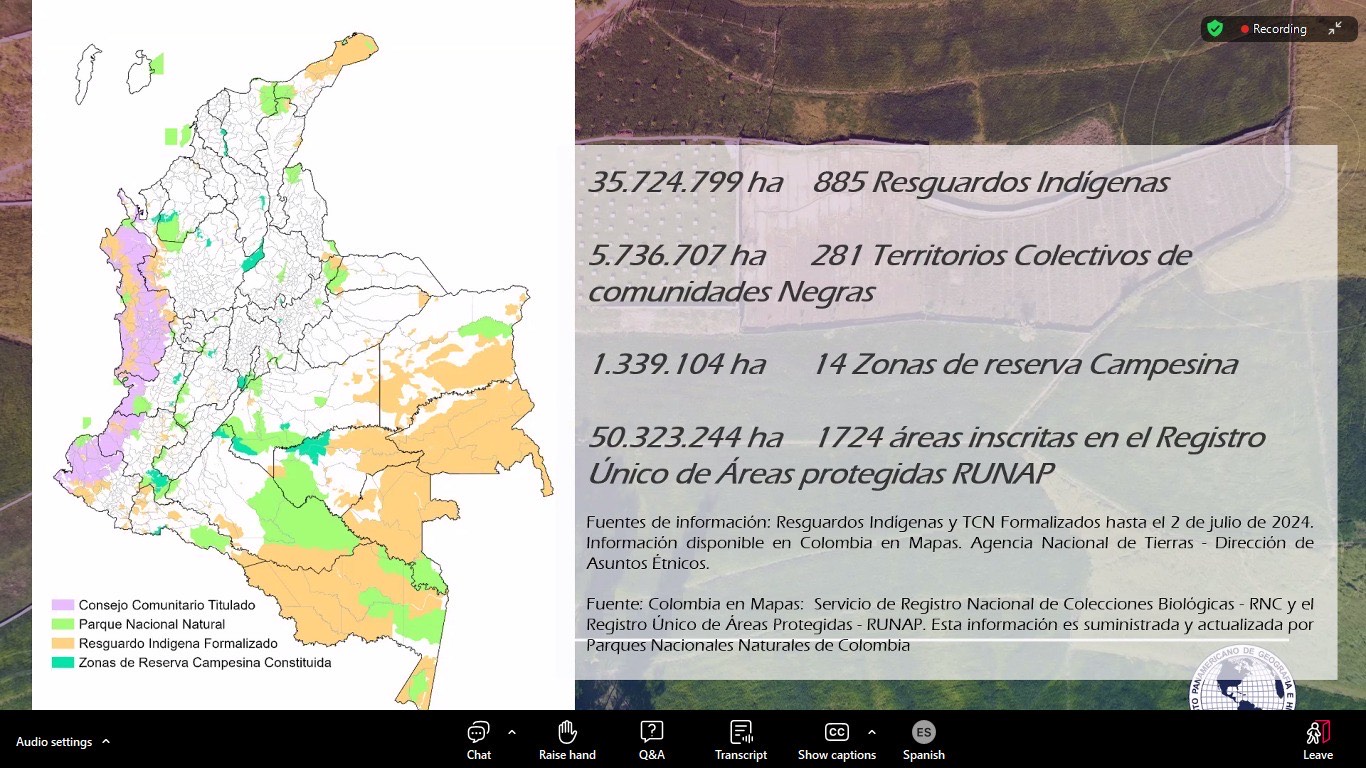
Task: Show the live Transcript panel
Action: 740,740
